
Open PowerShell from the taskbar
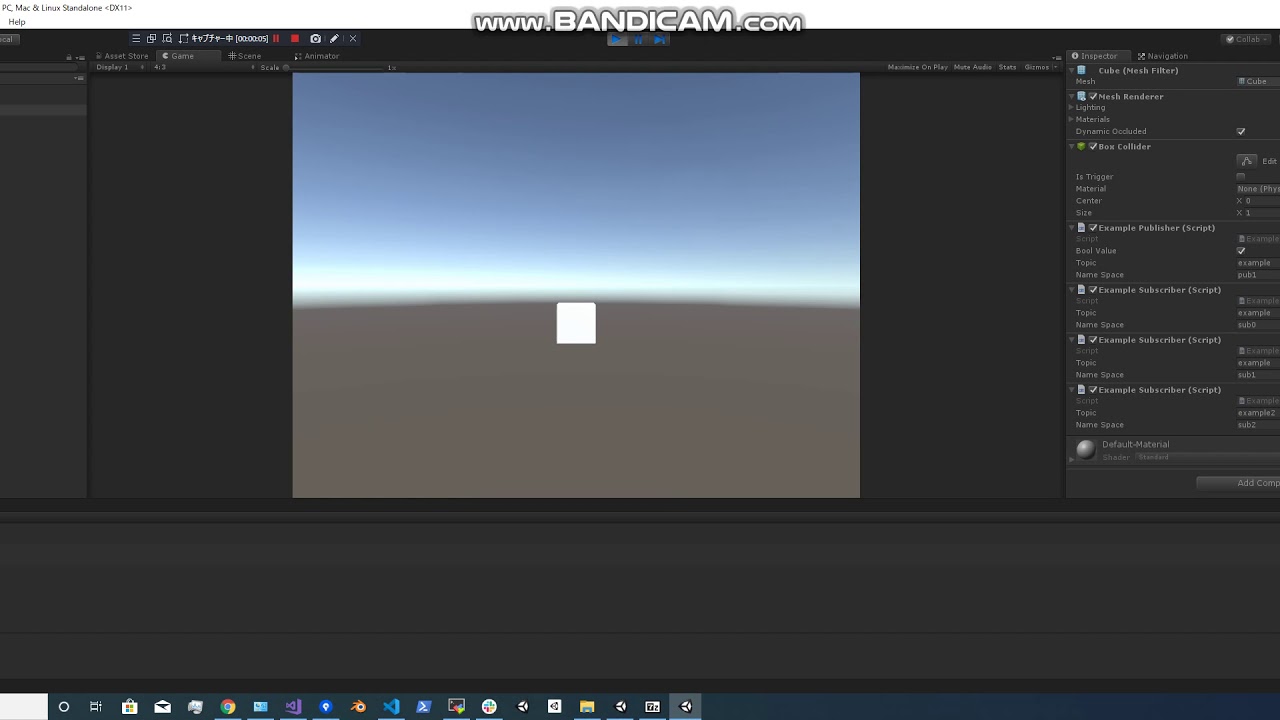[423, 707]
